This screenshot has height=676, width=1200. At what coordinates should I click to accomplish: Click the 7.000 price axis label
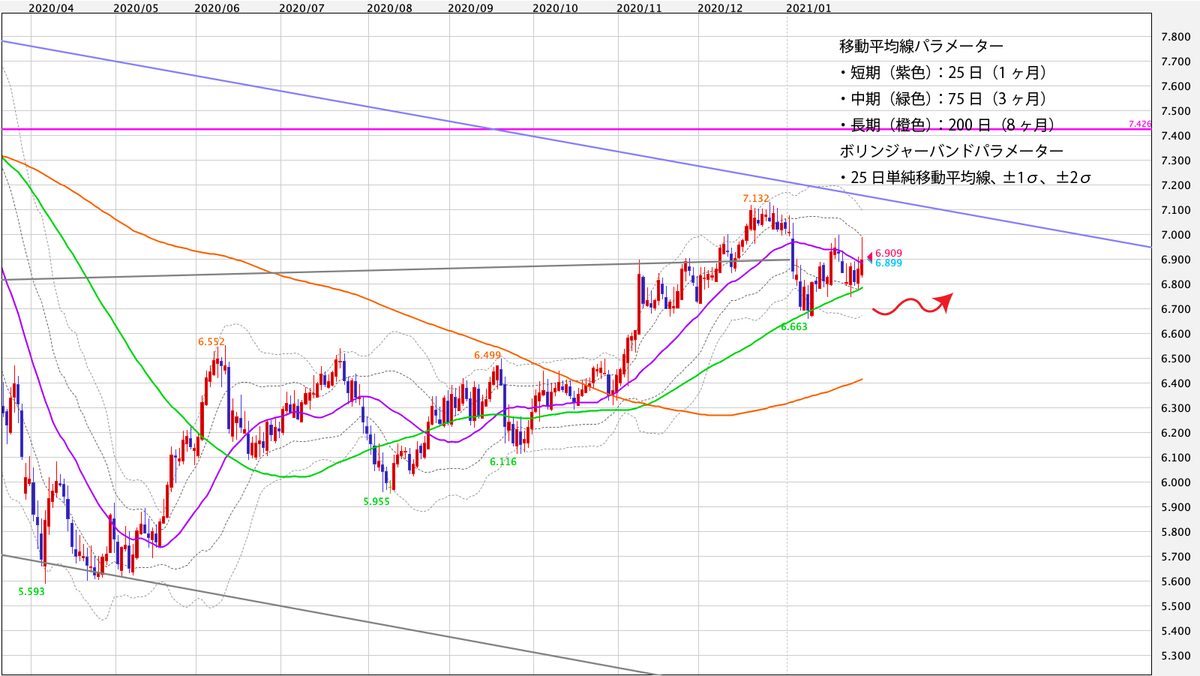(1174, 235)
